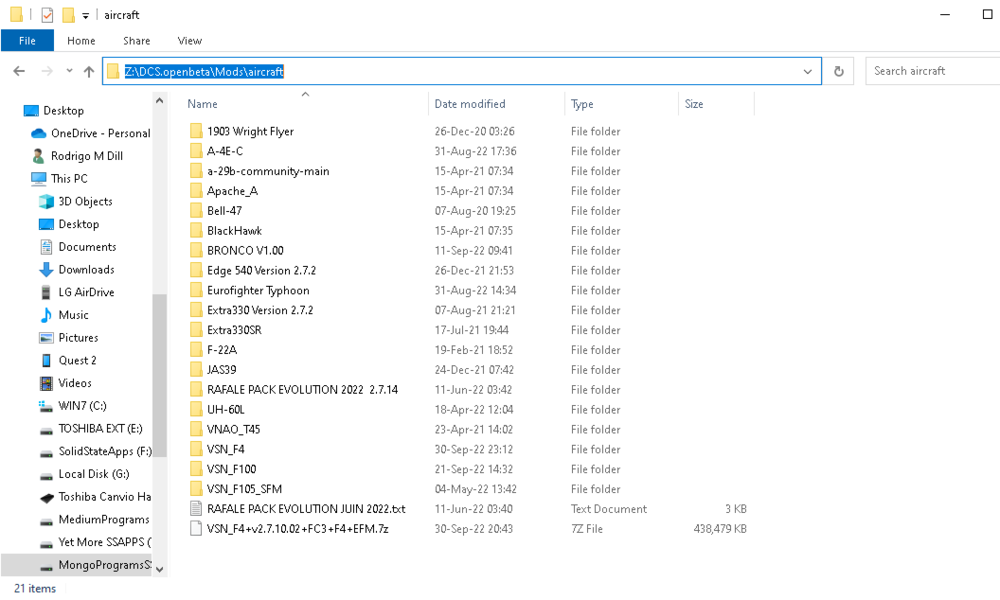Select the Pictures icon
This screenshot has width=1000, height=600.
coord(47,338)
